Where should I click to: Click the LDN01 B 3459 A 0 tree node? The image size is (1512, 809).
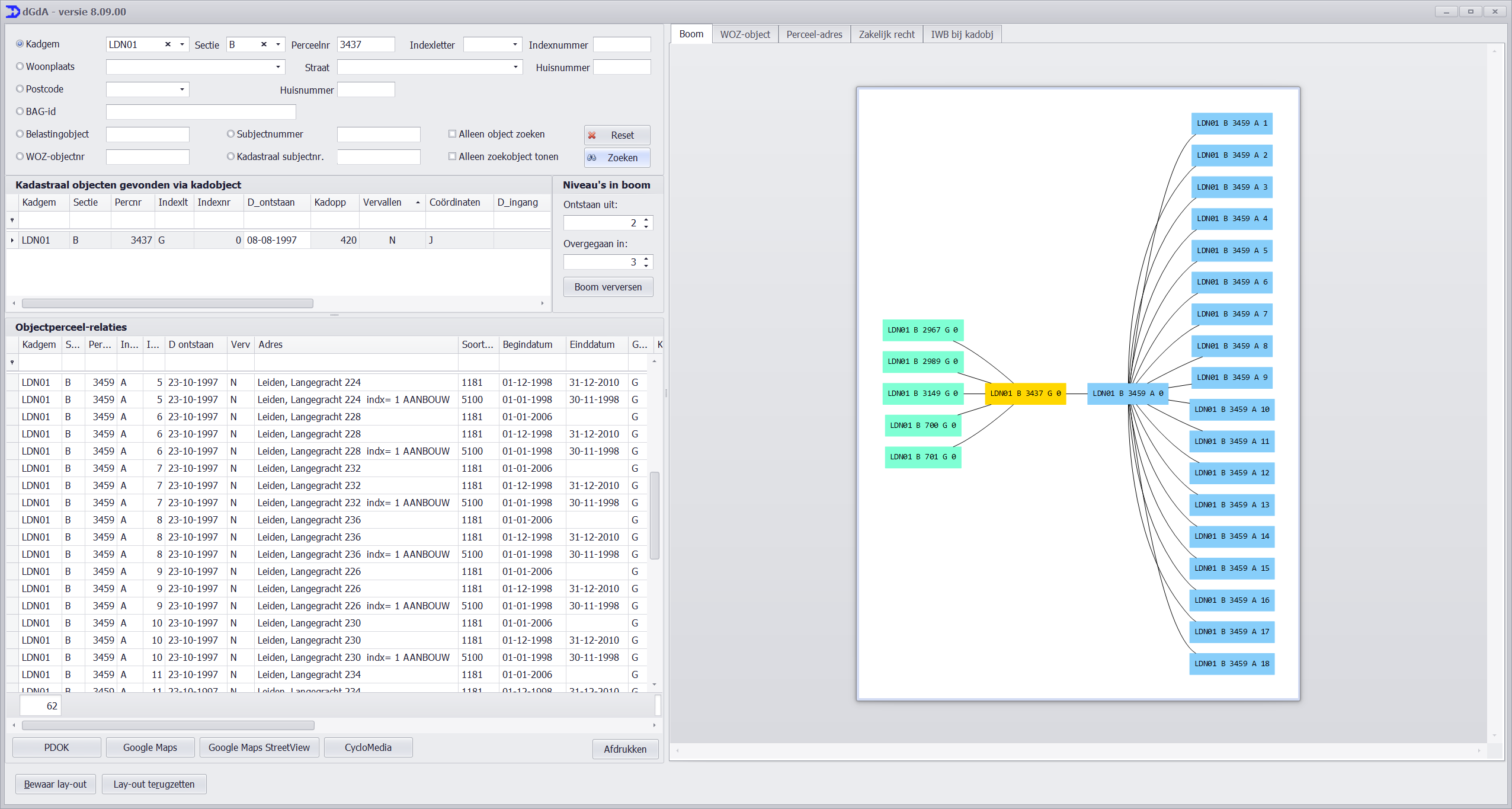point(1127,394)
